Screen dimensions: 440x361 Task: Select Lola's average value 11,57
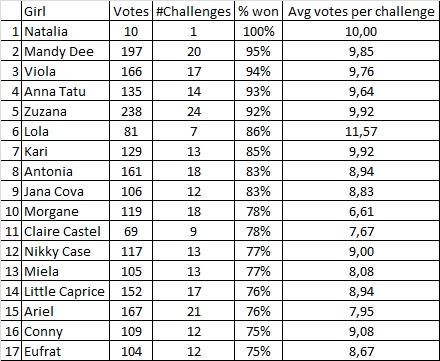(x=361, y=131)
